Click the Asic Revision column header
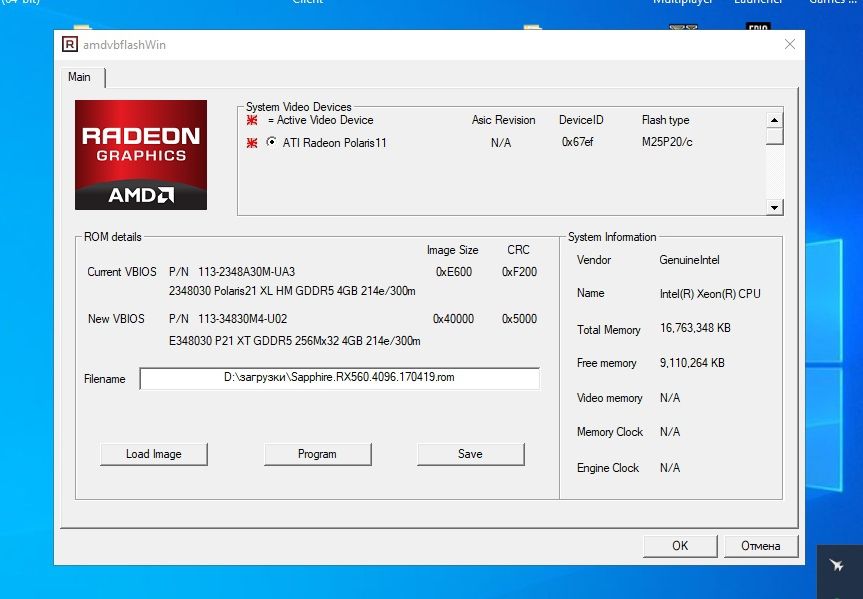This screenshot has width=863, height=599. point(504,120)
